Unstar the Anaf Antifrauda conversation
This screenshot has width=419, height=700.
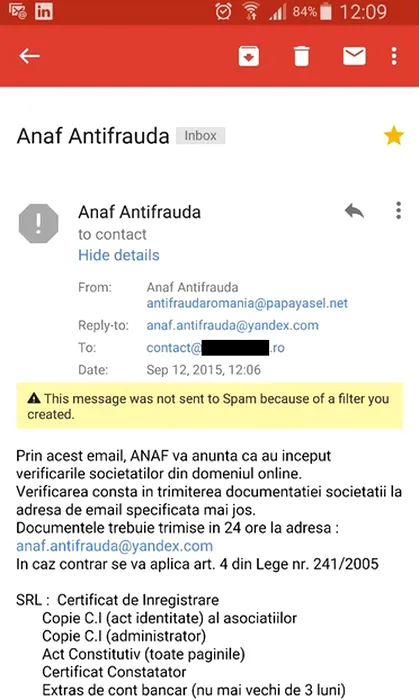click(394, 136)
